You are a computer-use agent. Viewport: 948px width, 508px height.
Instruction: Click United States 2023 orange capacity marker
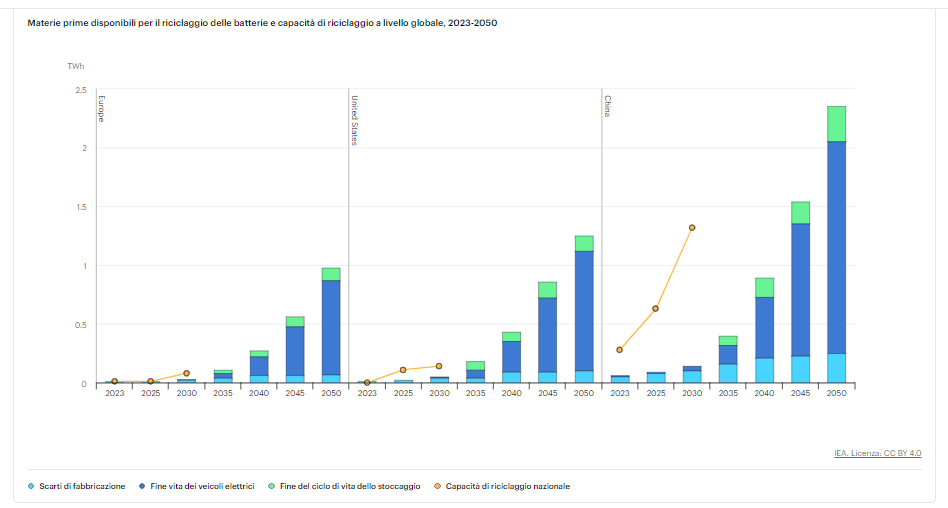tap(367, 382)
